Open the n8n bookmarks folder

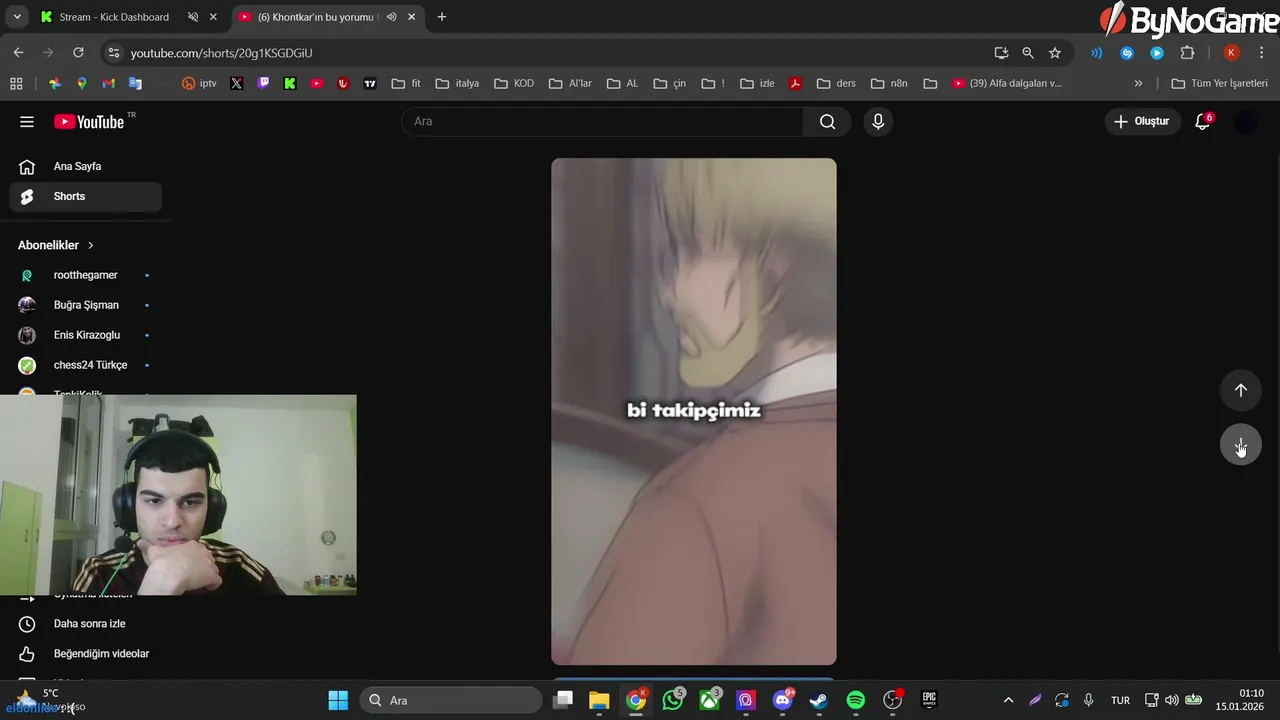coord(889,84)
